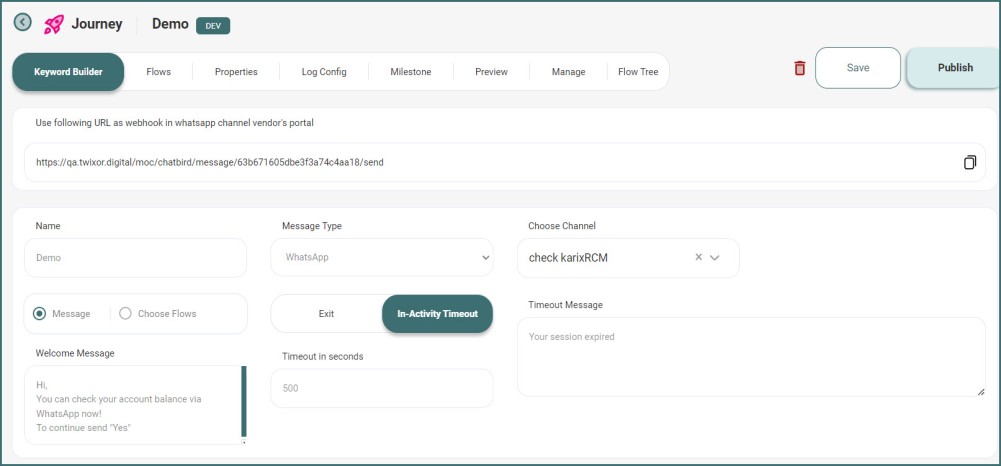The image size is (1001, 466).
Task: Publish the journey
Action: coord(954,68)
